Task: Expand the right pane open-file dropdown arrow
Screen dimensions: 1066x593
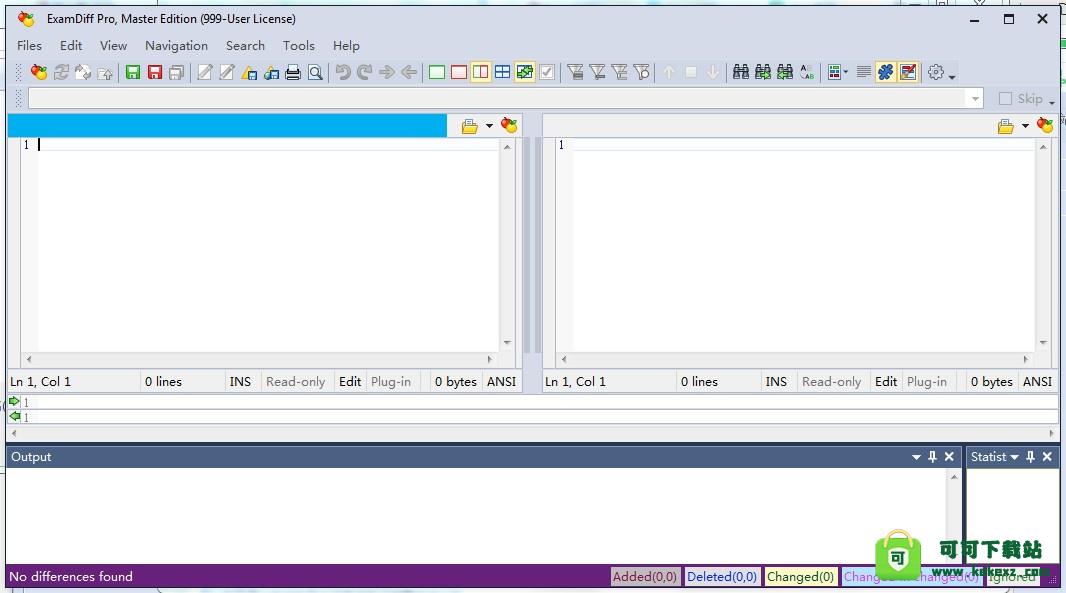Action: point(1025,126)
